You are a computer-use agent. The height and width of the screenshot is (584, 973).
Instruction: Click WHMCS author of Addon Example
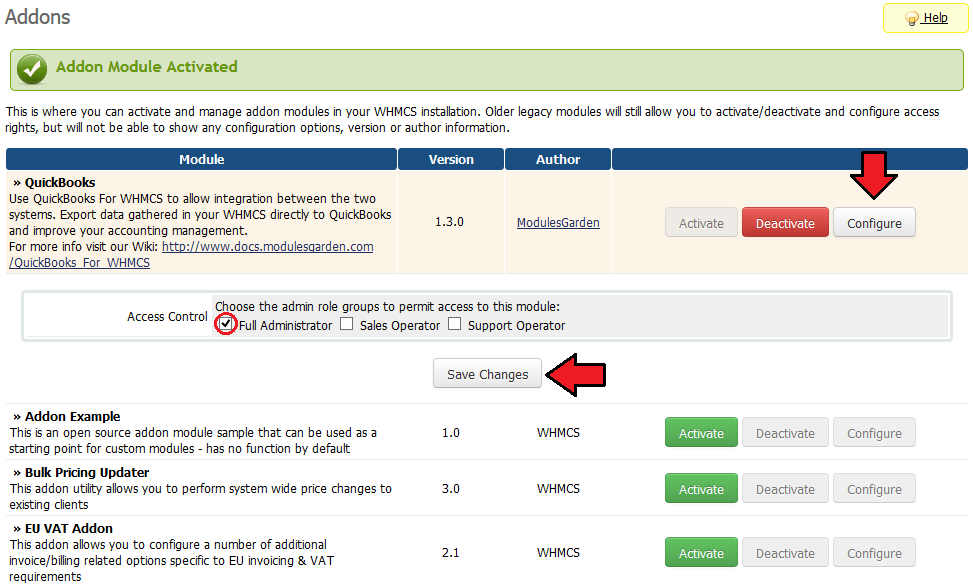558,432
